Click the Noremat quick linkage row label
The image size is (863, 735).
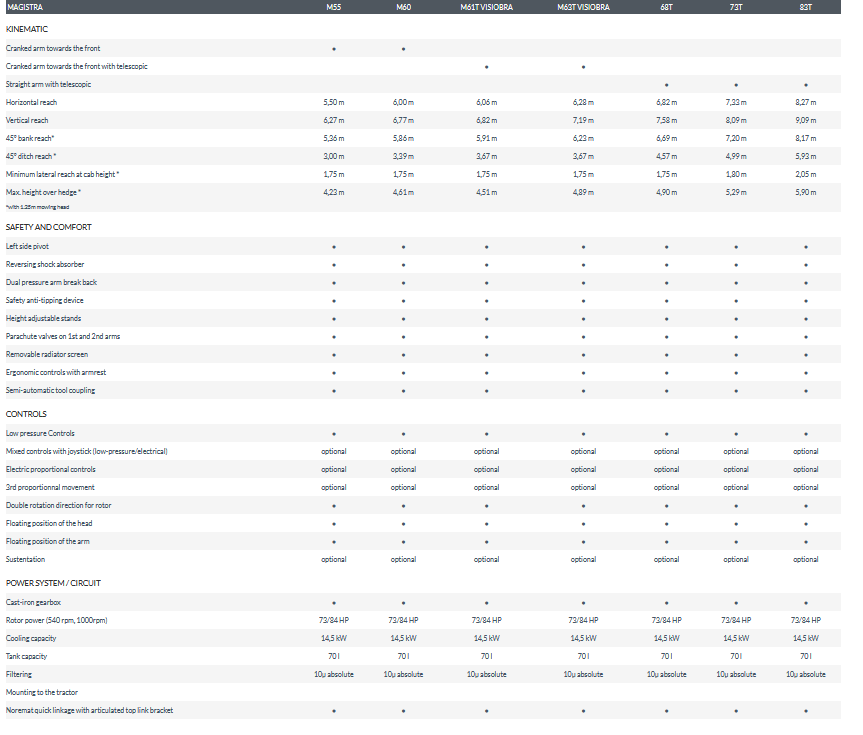[89, 710]
